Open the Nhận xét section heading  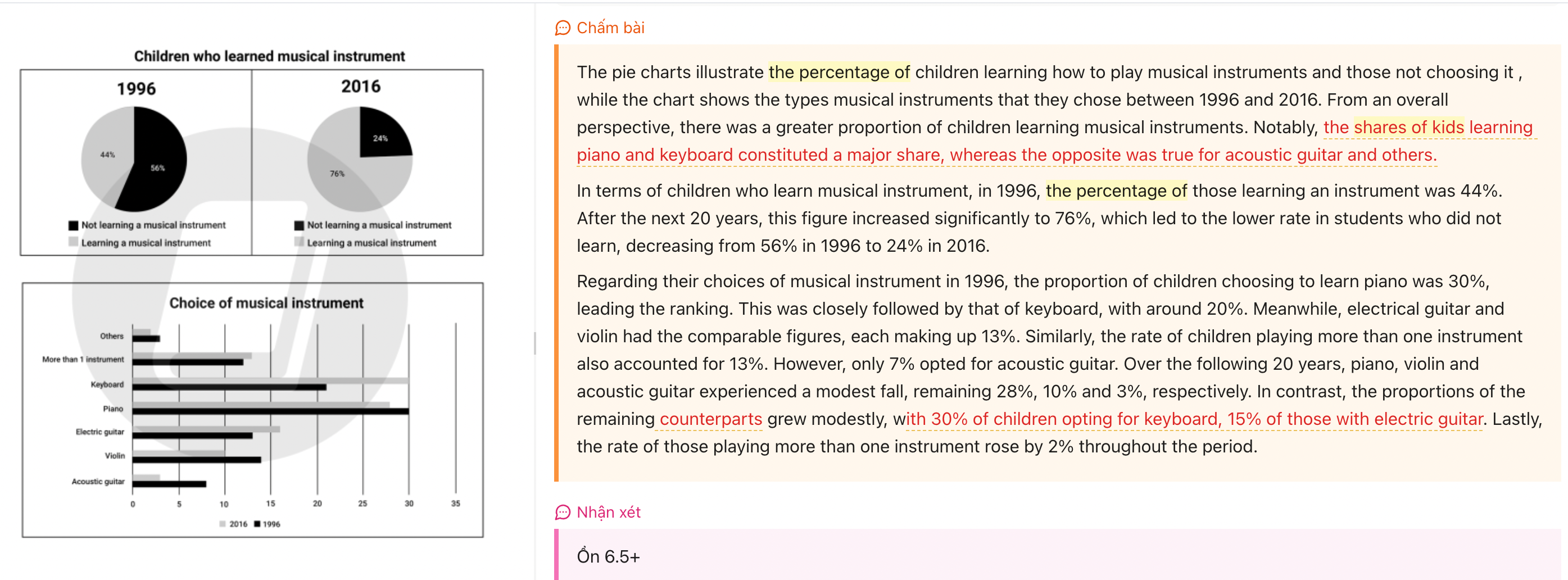click(608, 513)
